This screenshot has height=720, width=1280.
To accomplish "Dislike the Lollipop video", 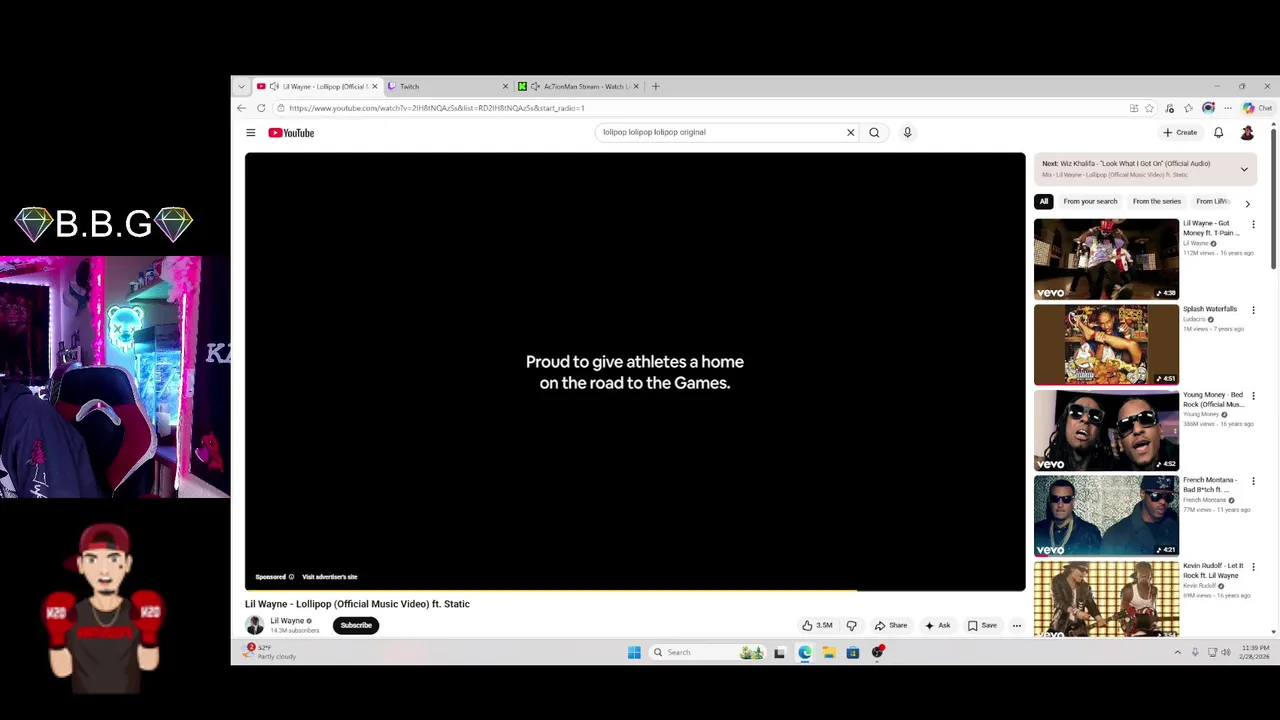I will point(851,625).
